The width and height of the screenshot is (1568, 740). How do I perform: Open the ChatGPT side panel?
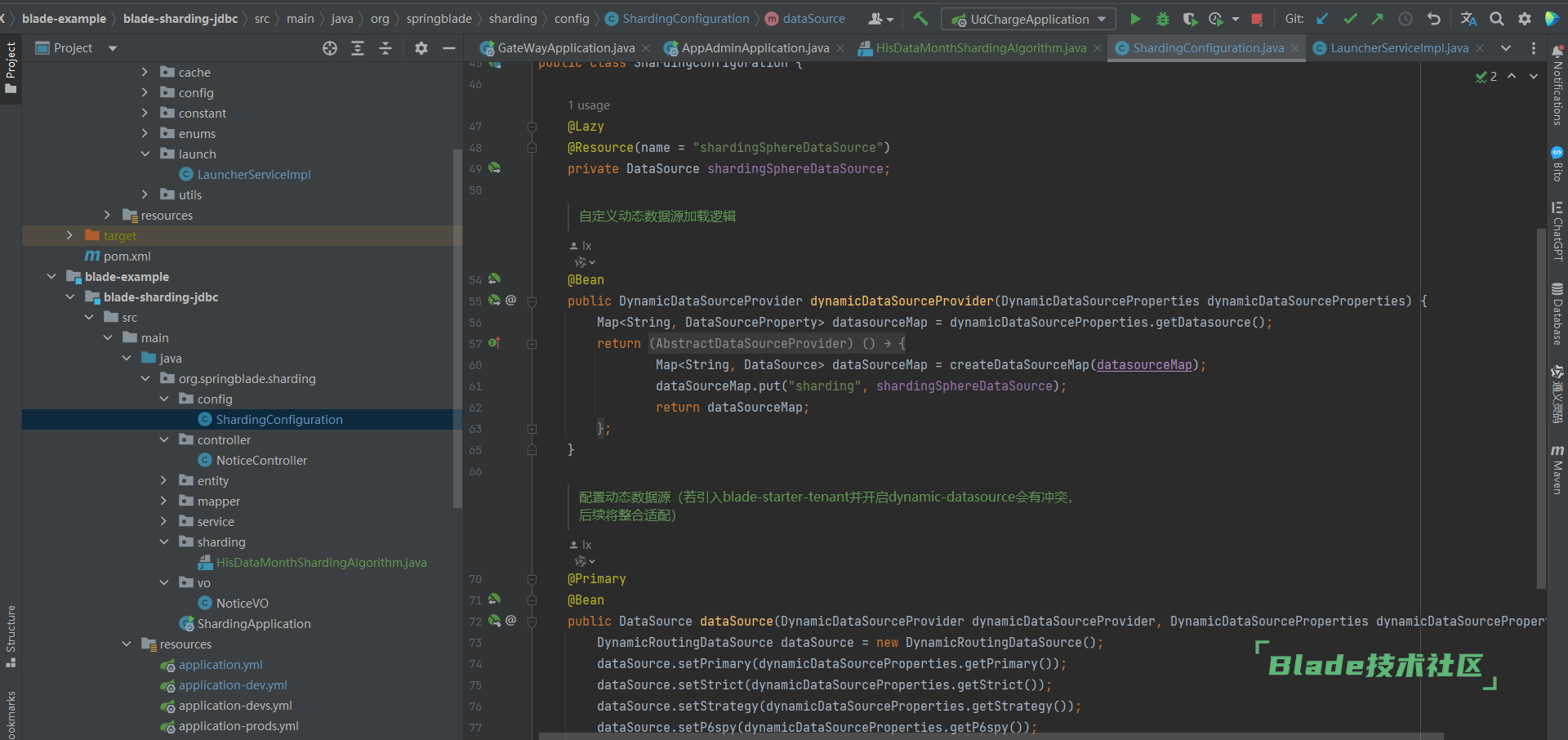click(1557, 231)
